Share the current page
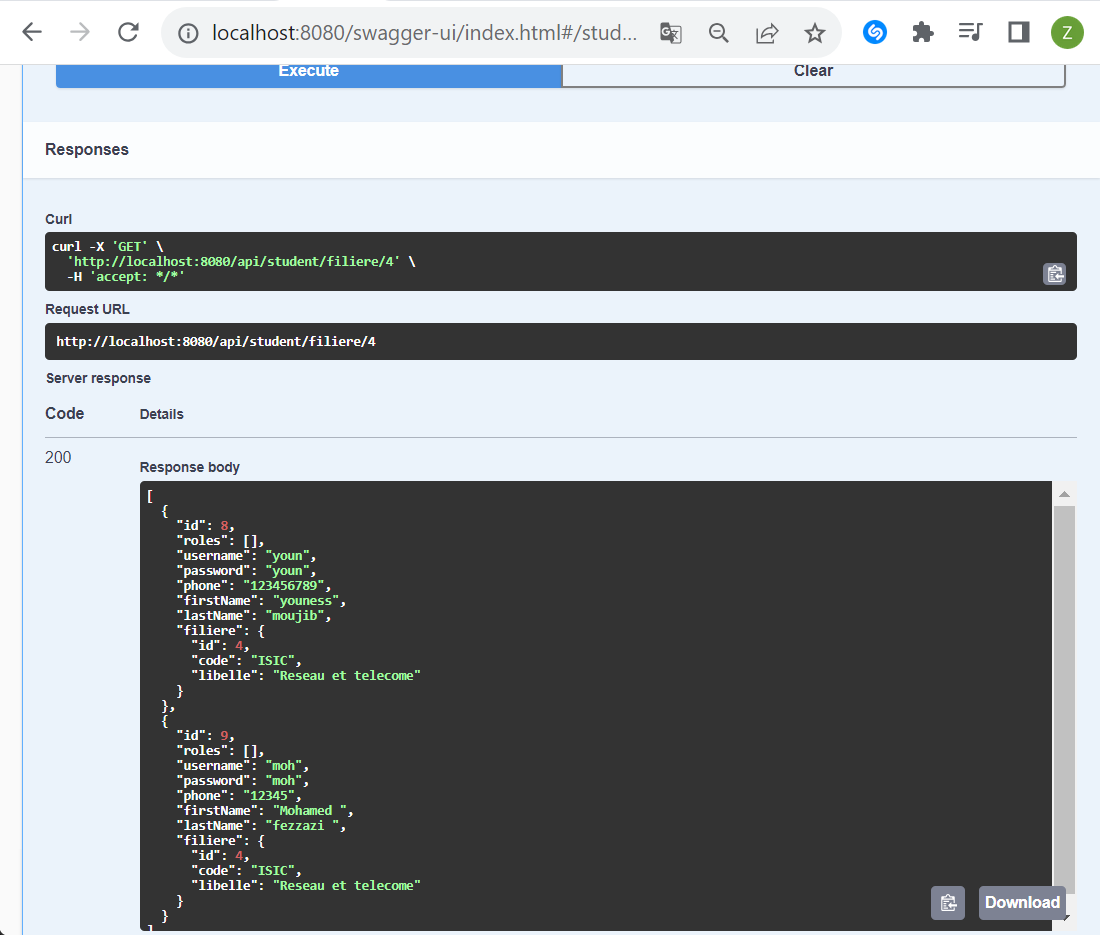The image size is (1100, 935). tap(766, 32)
